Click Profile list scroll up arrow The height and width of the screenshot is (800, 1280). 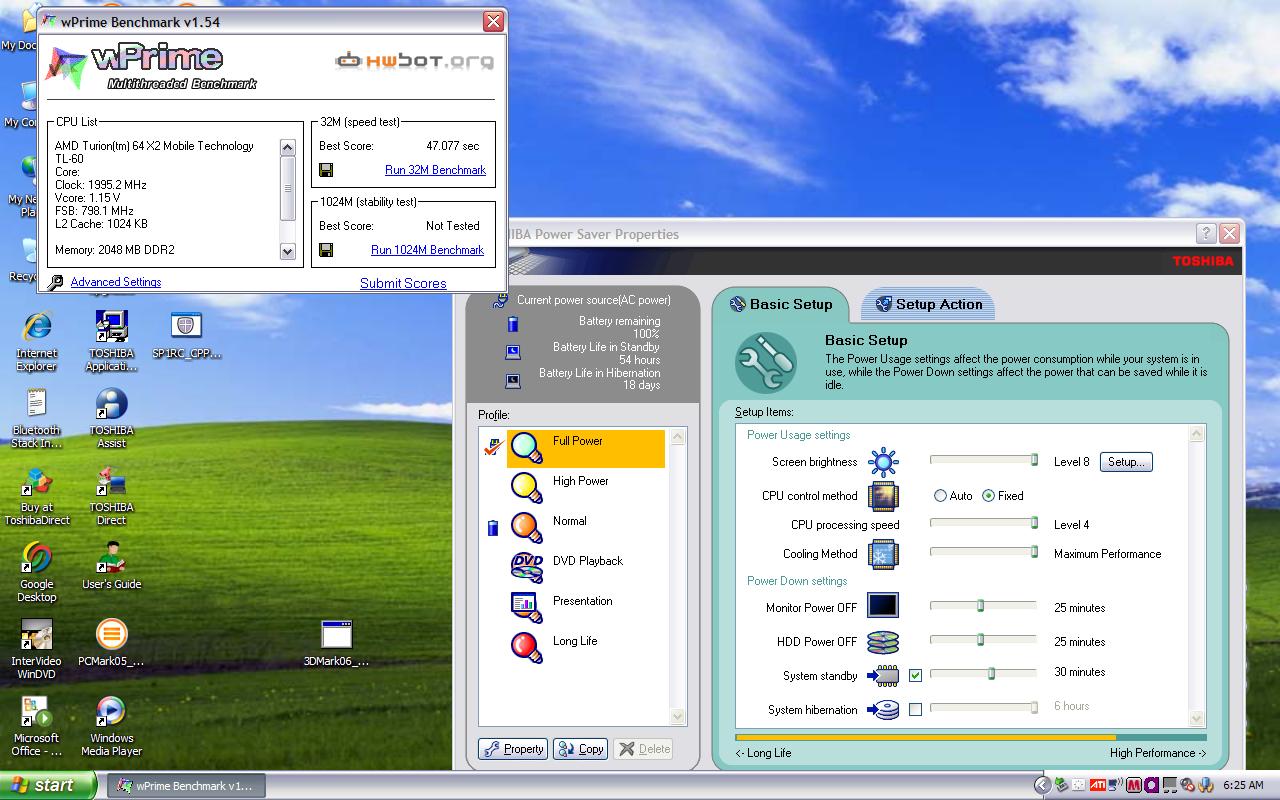677,437
